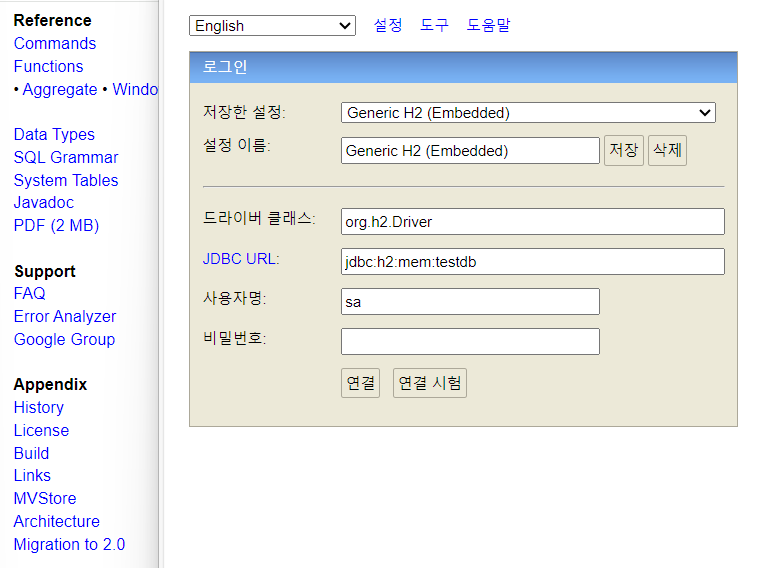Open the SQL Grammar link
Image resolution: width=761 pixels, height=568 pixels.
point(66,157)
